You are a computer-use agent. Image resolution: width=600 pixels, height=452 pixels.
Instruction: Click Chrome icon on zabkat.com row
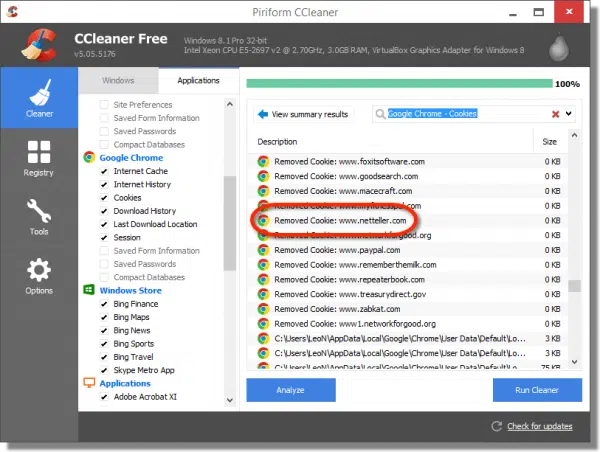pyautogui.click(x=263, y=309)
